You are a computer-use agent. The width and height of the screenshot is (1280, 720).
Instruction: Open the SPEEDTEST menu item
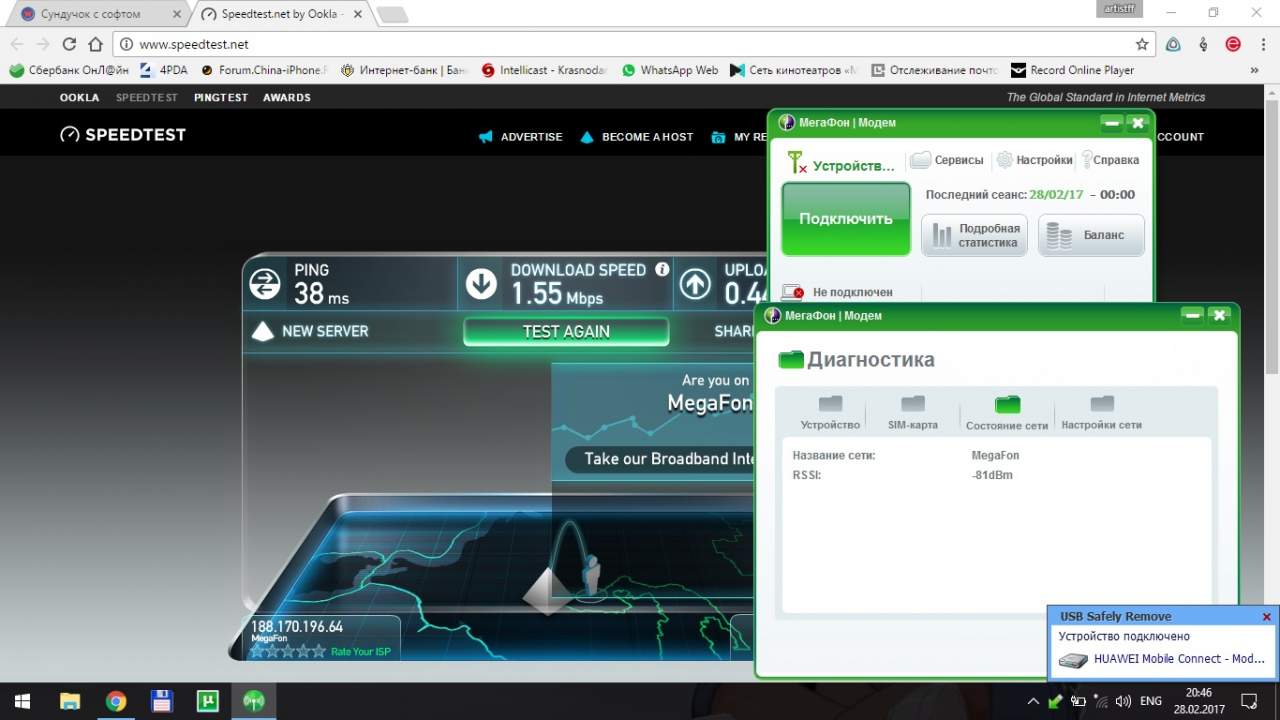(x=147, y=97)
